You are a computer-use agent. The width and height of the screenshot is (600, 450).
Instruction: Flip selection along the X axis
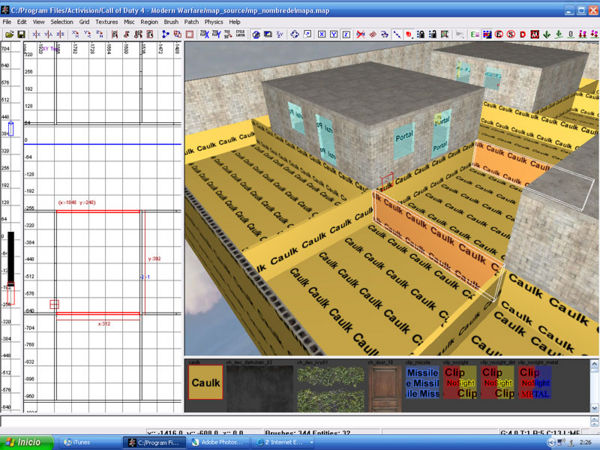click(x=36, y=34)
